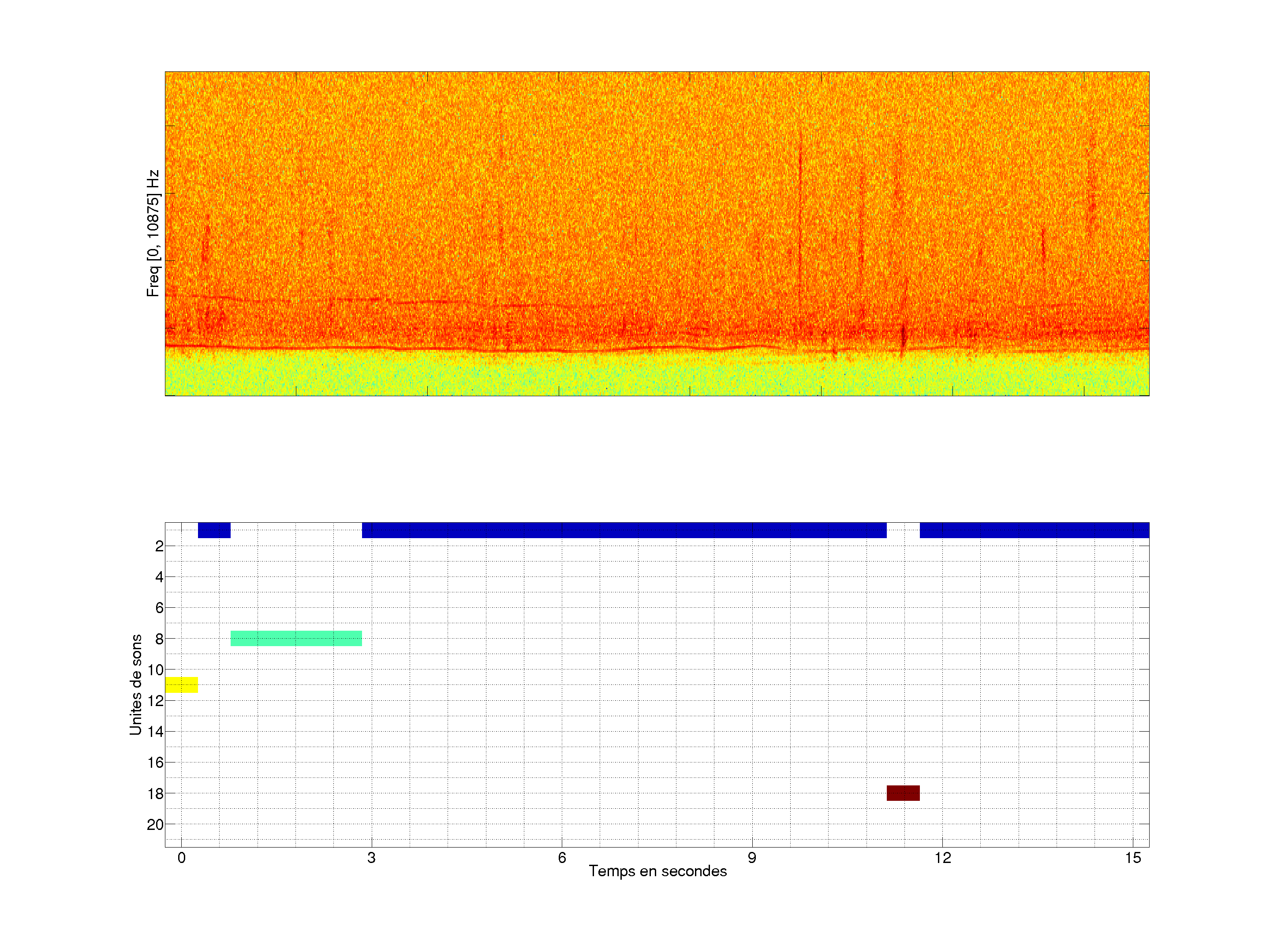
Task: Click the x-axis tick label 9
Action: (x=751, y=858)
